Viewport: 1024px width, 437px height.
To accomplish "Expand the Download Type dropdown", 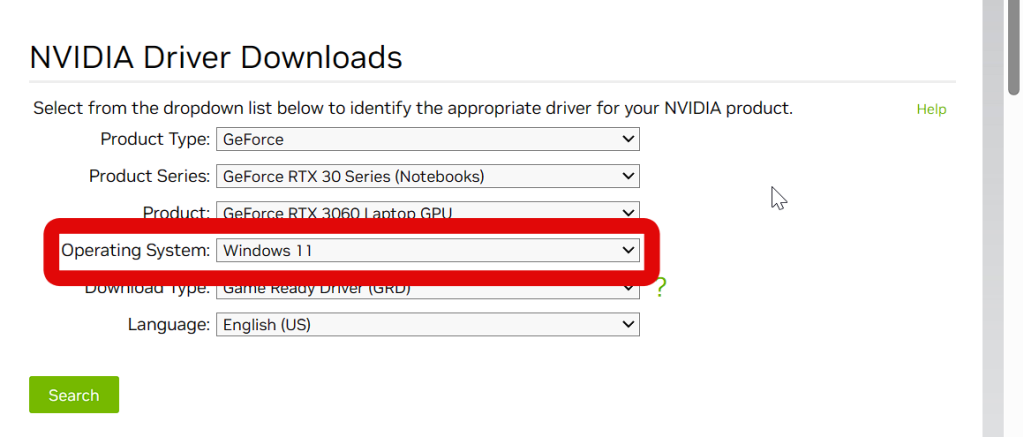I will click(x=427, y=289).
